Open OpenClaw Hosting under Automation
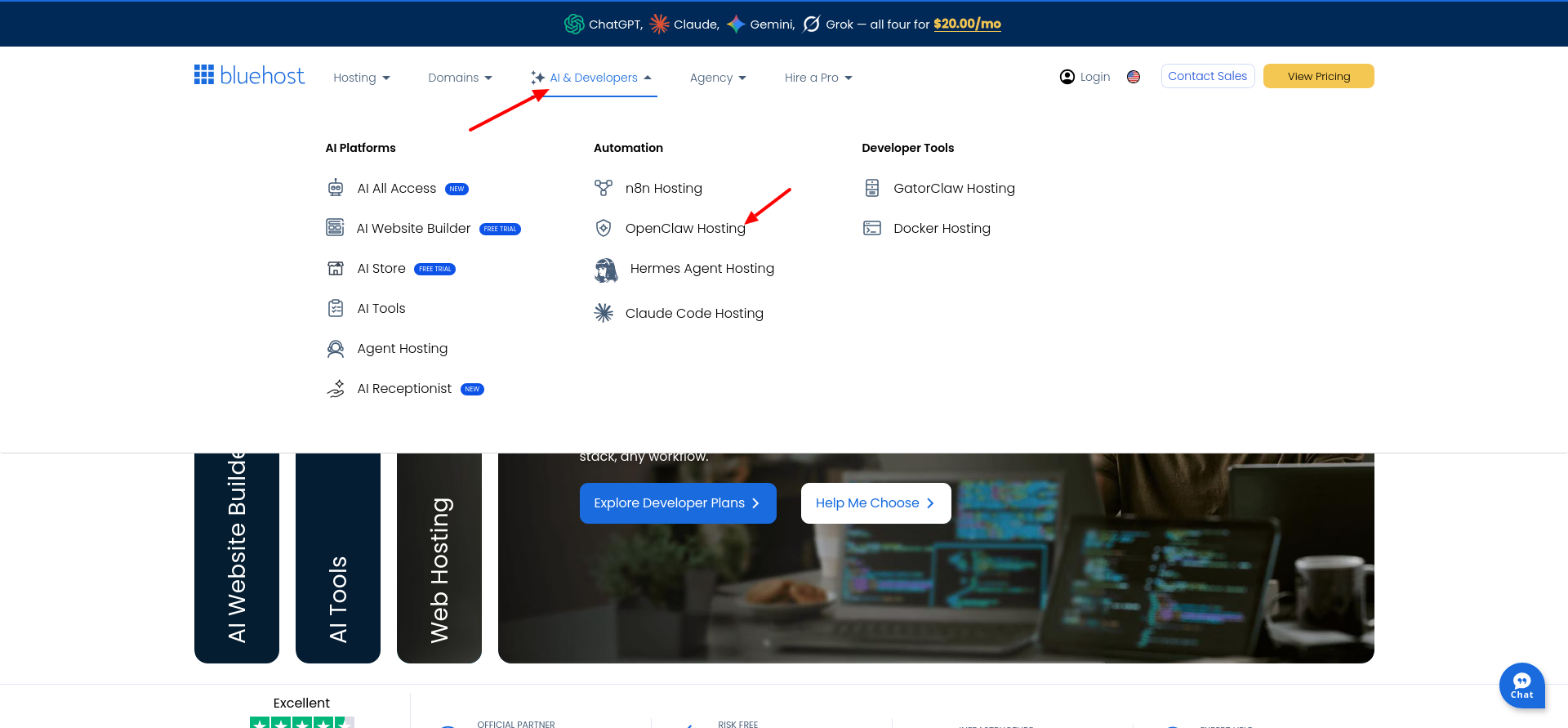1568x728 pixels. pos(685,229)
